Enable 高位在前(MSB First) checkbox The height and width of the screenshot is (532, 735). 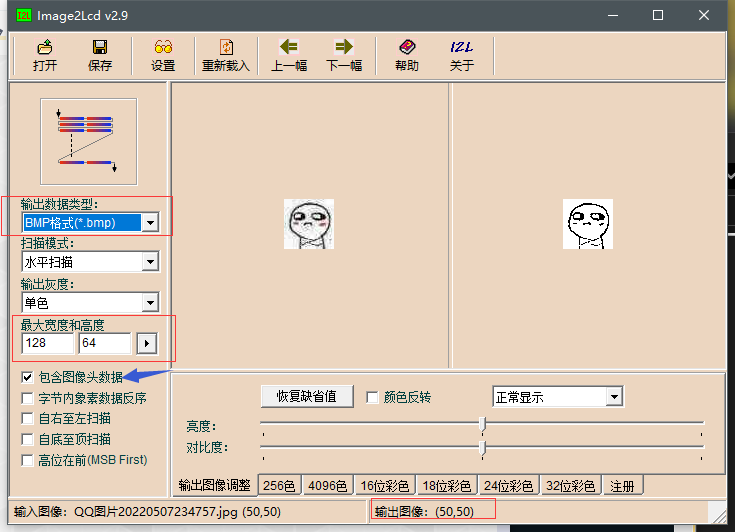27,460
